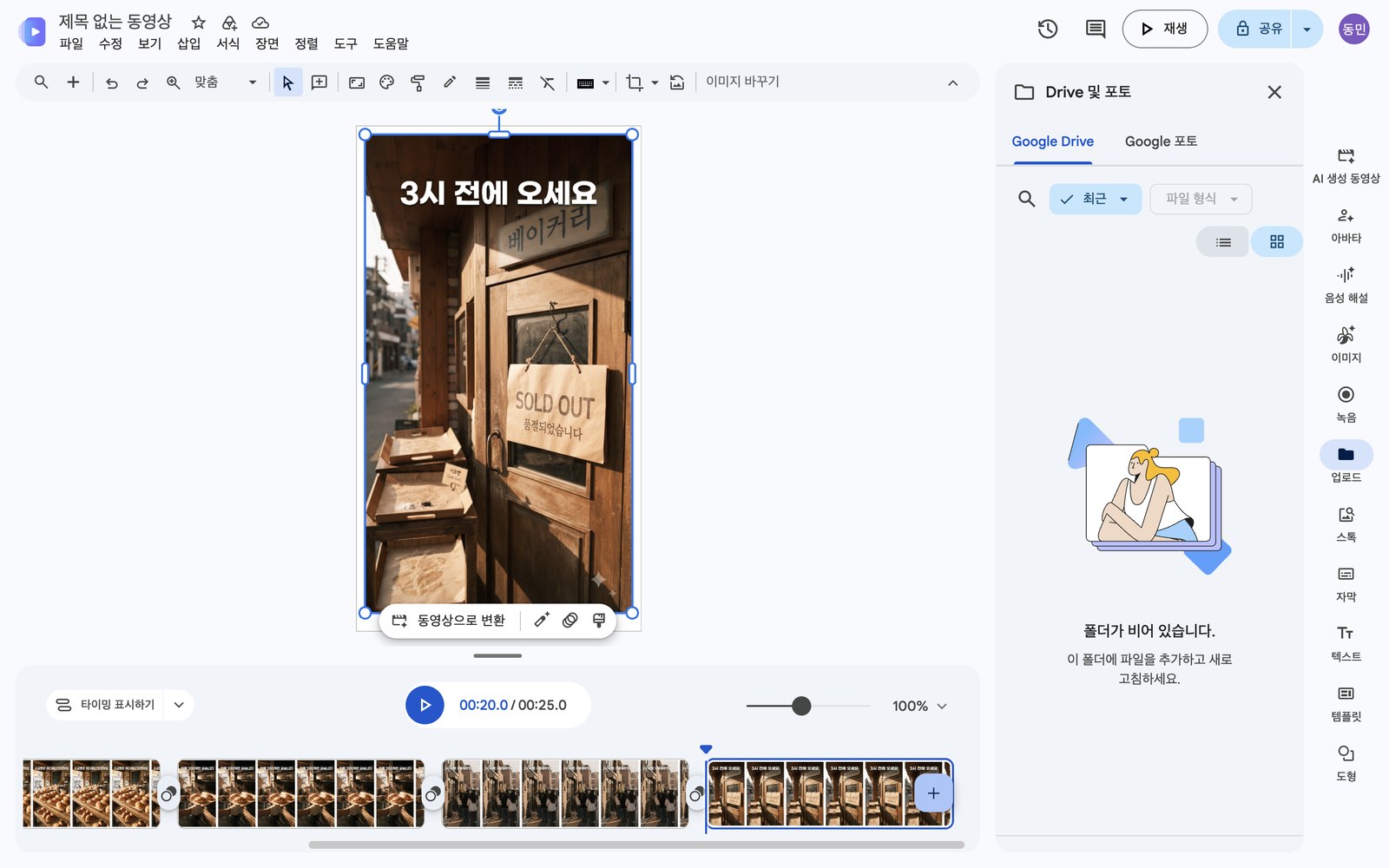1389x868 pixels.
Task: Select the third scene with people in alley
Action: point(565,793)
